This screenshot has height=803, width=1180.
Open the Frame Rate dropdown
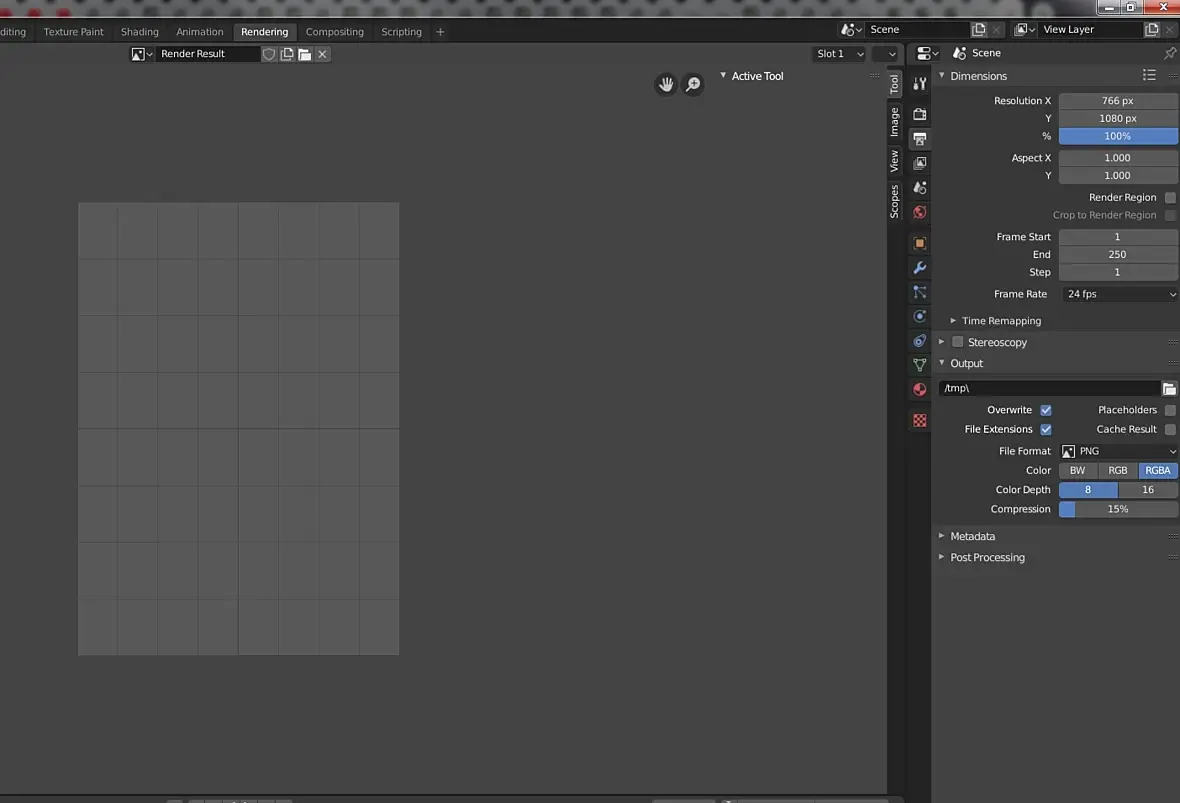click(1119, 294)
